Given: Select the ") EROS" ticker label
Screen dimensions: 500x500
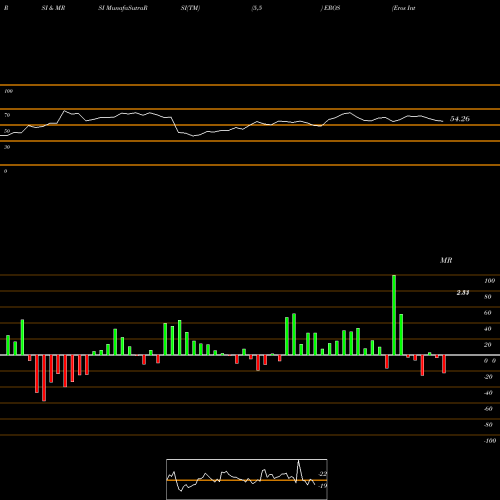Looking at the screenshot, I should (x=330, y=8).
